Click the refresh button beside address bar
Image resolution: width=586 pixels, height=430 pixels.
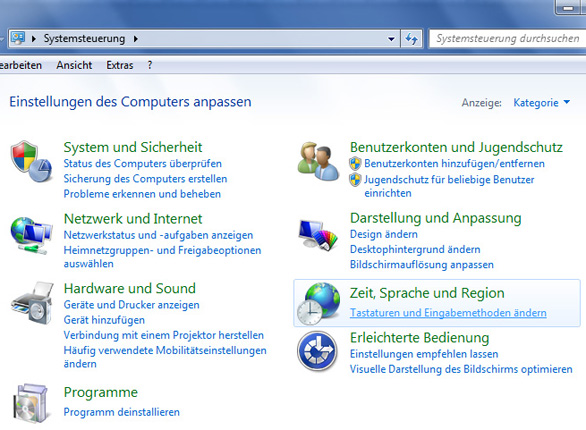point(411,38)
